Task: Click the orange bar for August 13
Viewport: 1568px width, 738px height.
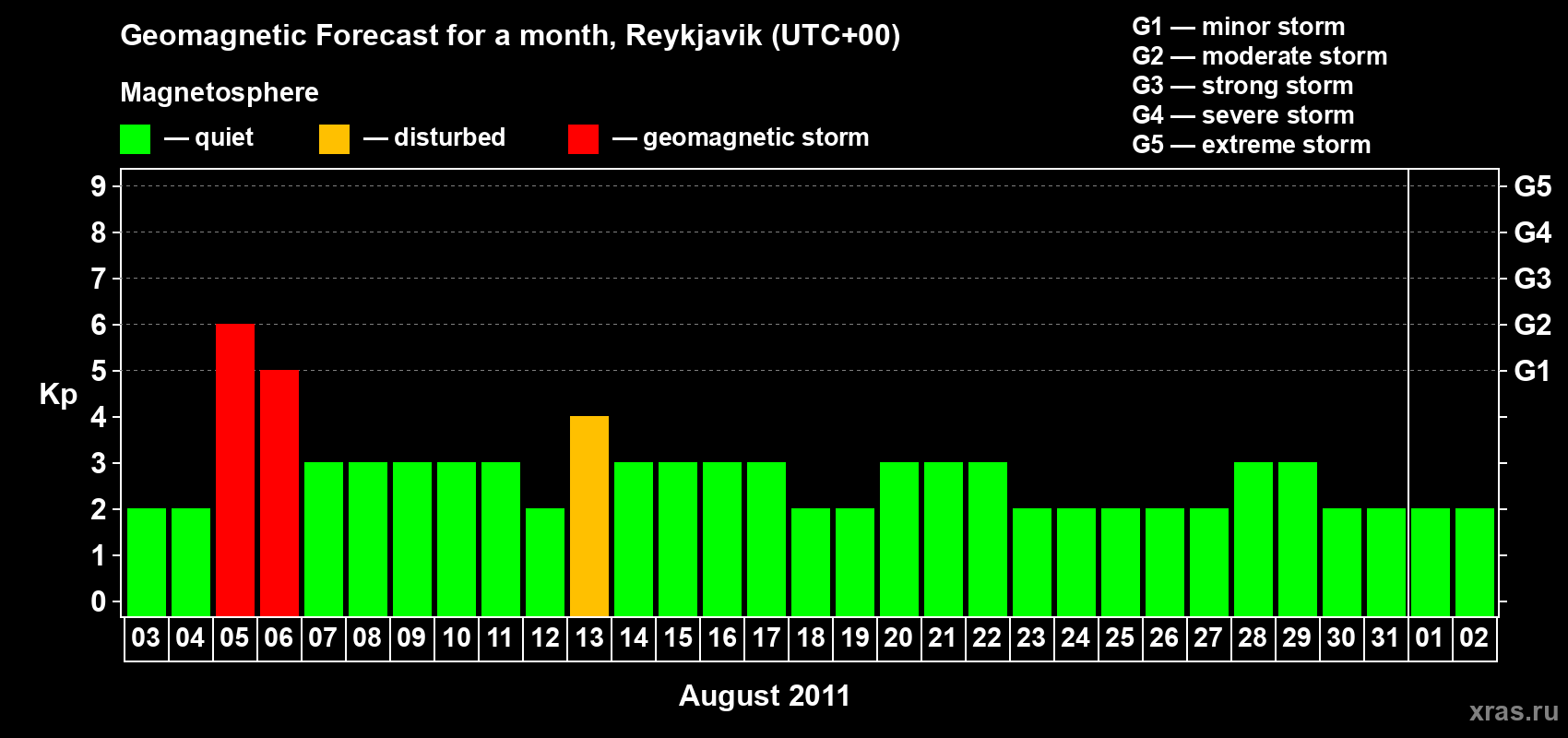Action: point(589,516)
